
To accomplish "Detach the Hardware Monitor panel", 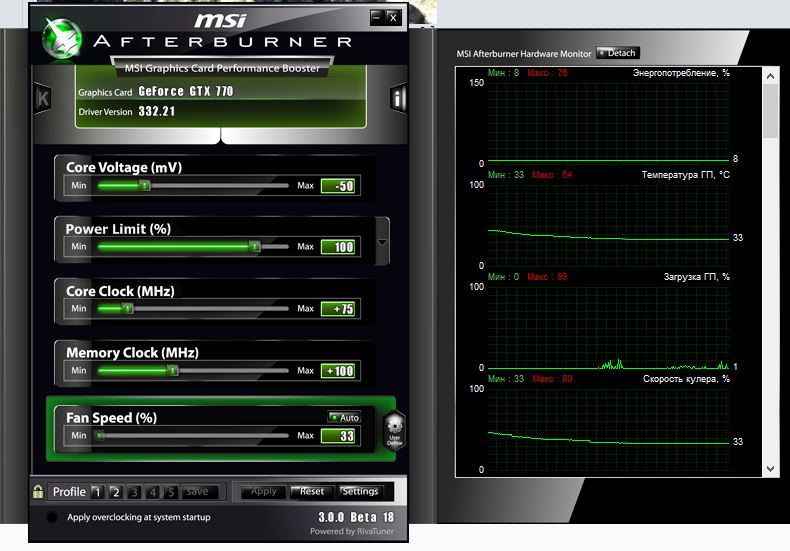I will click(x=618, y=53).
